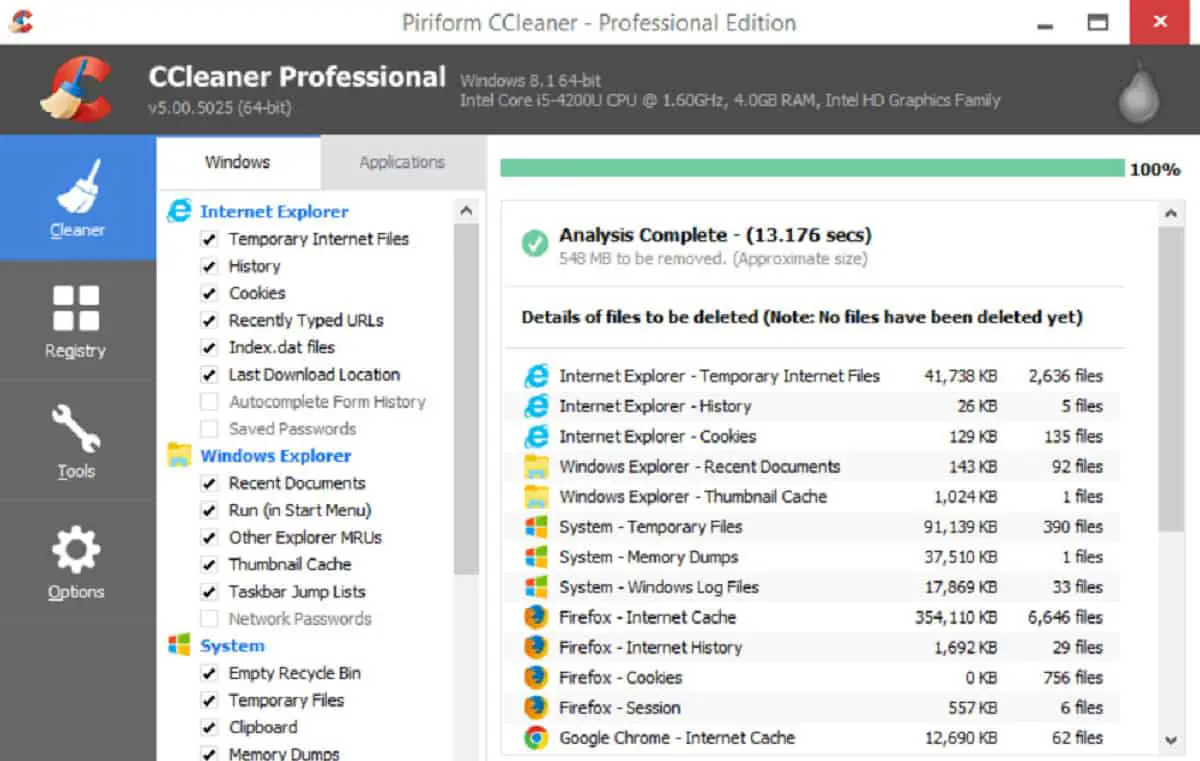Select the Internet Explorer category heading
This screenshot has width=1200, height=761.
coord(274,211)
